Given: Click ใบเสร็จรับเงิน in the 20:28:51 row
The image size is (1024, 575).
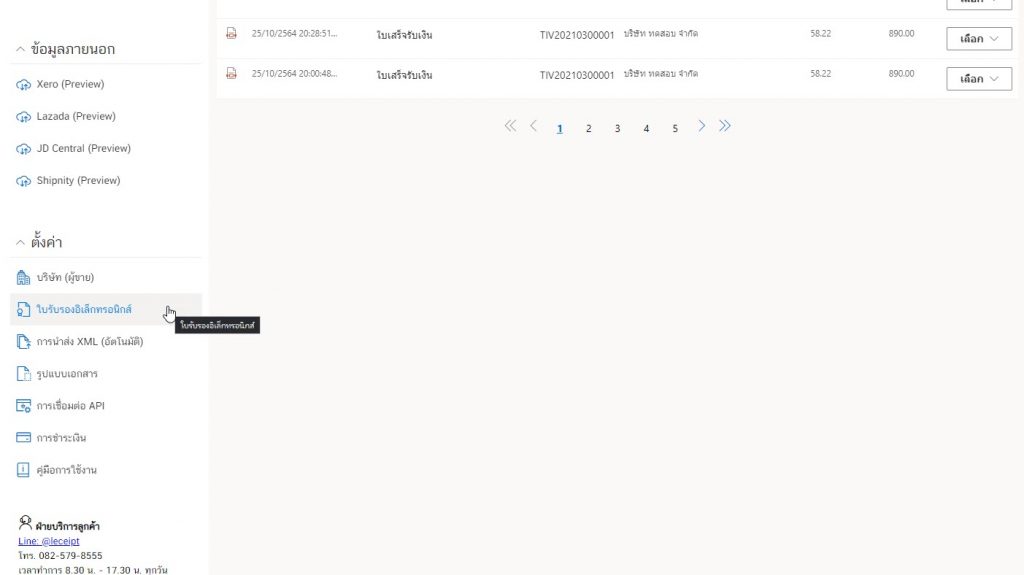Looking at the screenshot, I should 404,35.
